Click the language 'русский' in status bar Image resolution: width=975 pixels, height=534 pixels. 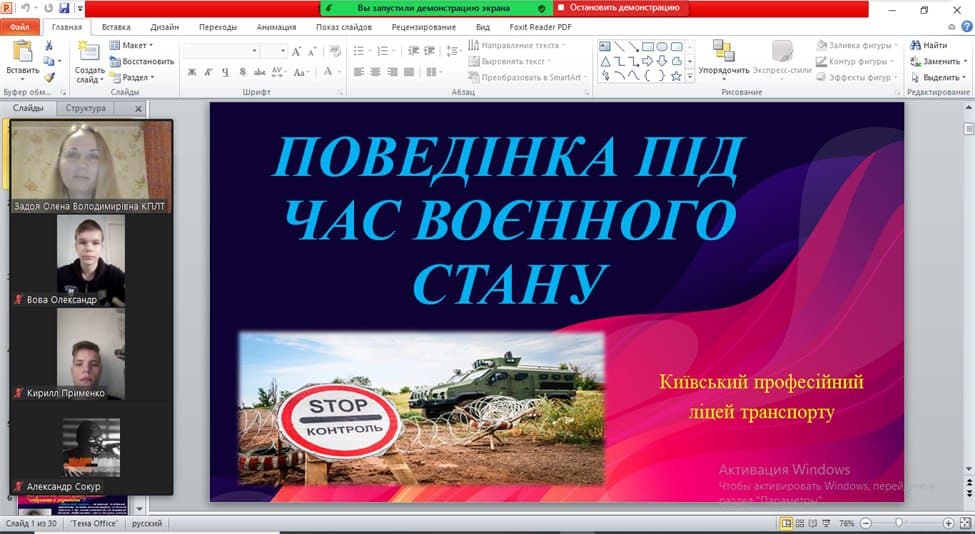pyautogui.click(x=147, y=523)
